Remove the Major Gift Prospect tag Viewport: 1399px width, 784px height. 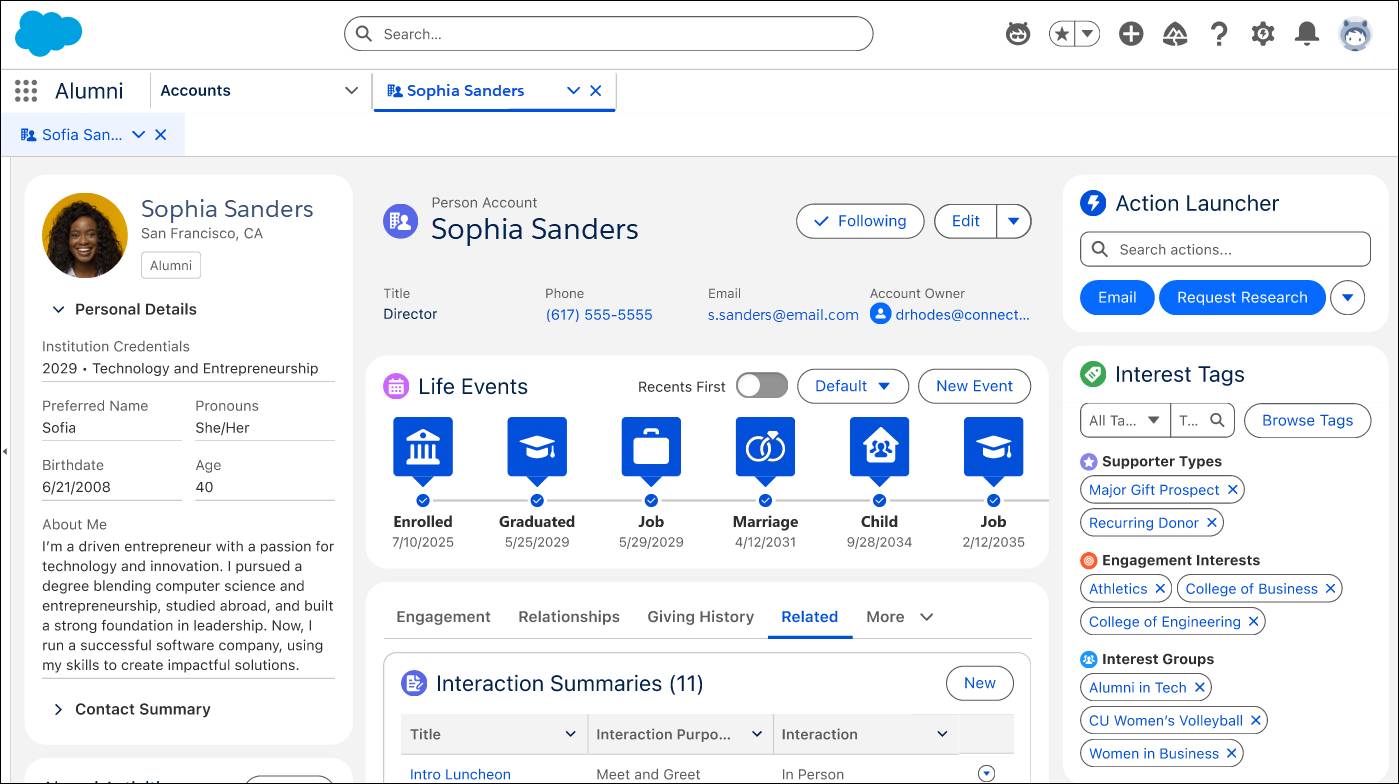[x=1233, y=490]
